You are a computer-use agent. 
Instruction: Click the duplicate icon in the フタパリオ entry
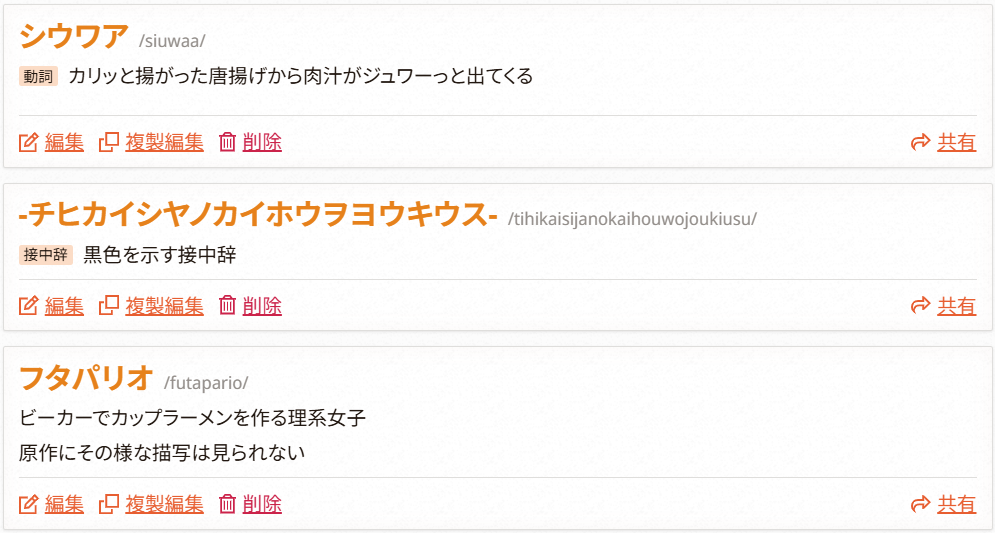tap(108, 504)
